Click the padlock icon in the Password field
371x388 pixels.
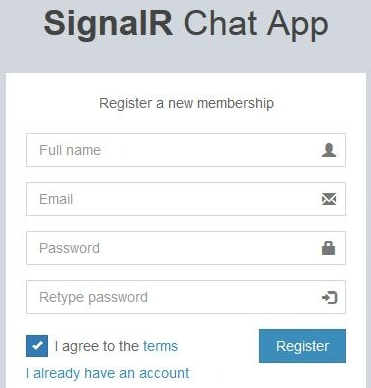tap(328, 248)
